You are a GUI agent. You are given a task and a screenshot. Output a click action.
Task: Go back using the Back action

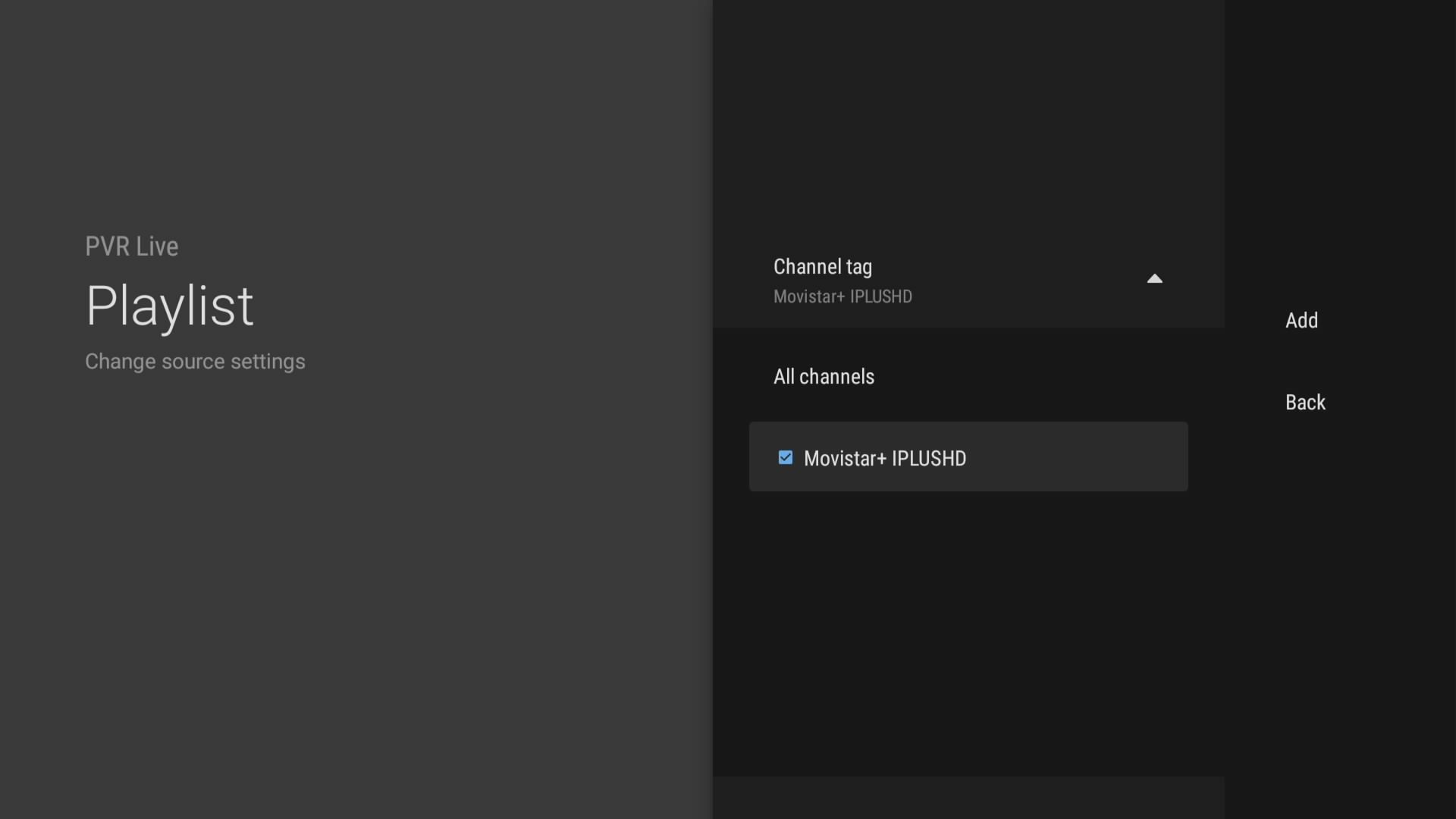click(1305, 402)
